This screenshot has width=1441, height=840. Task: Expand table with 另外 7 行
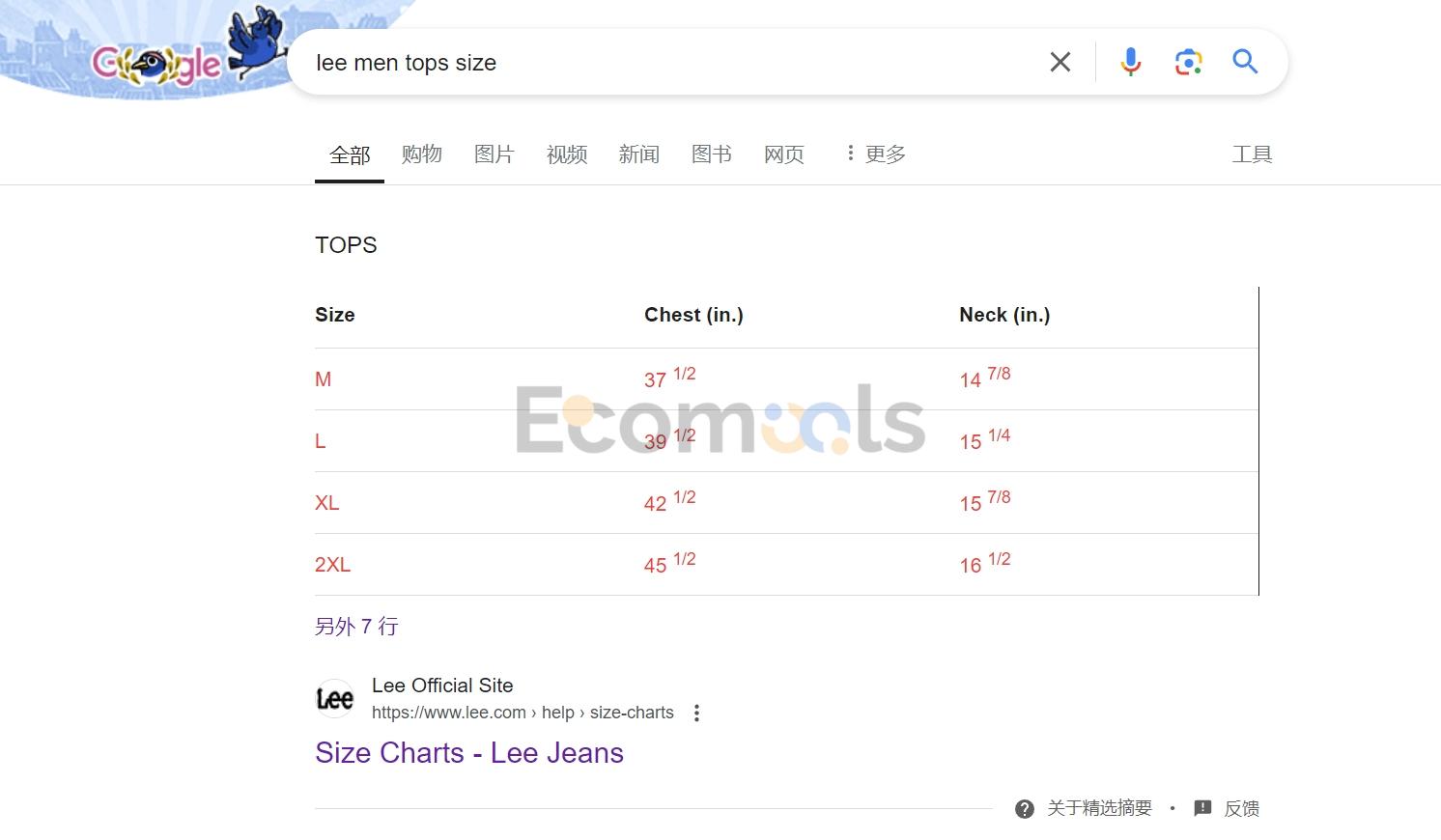[x=356, y=626]
